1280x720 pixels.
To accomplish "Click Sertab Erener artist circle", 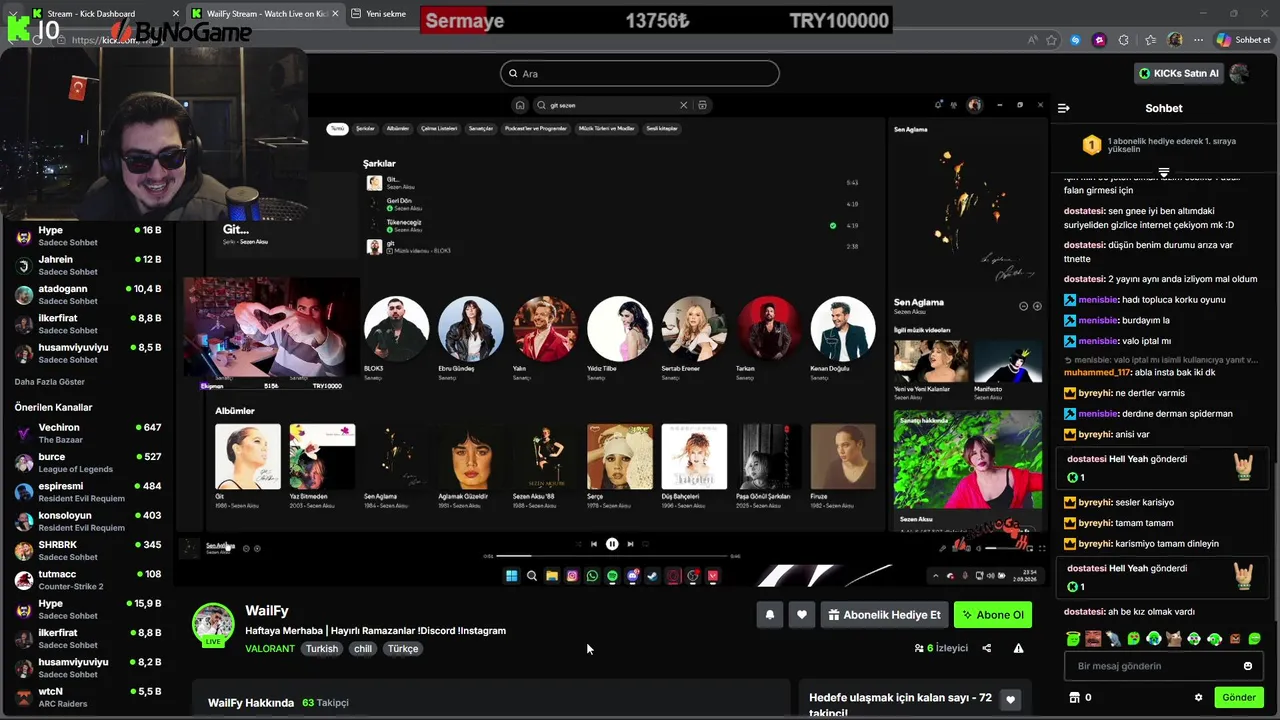I will click(x=694, y=328).
